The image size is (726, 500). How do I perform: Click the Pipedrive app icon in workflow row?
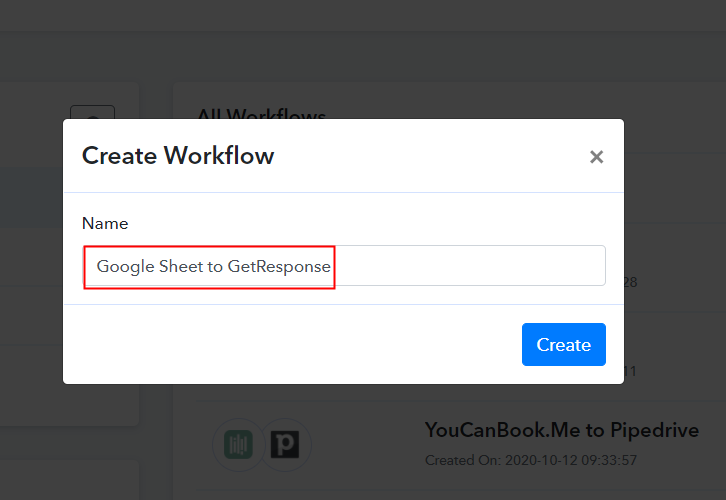[x=285, y=444]
